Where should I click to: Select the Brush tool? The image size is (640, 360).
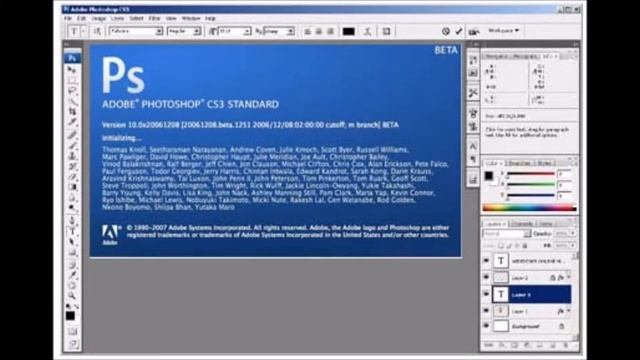point(72,145)
